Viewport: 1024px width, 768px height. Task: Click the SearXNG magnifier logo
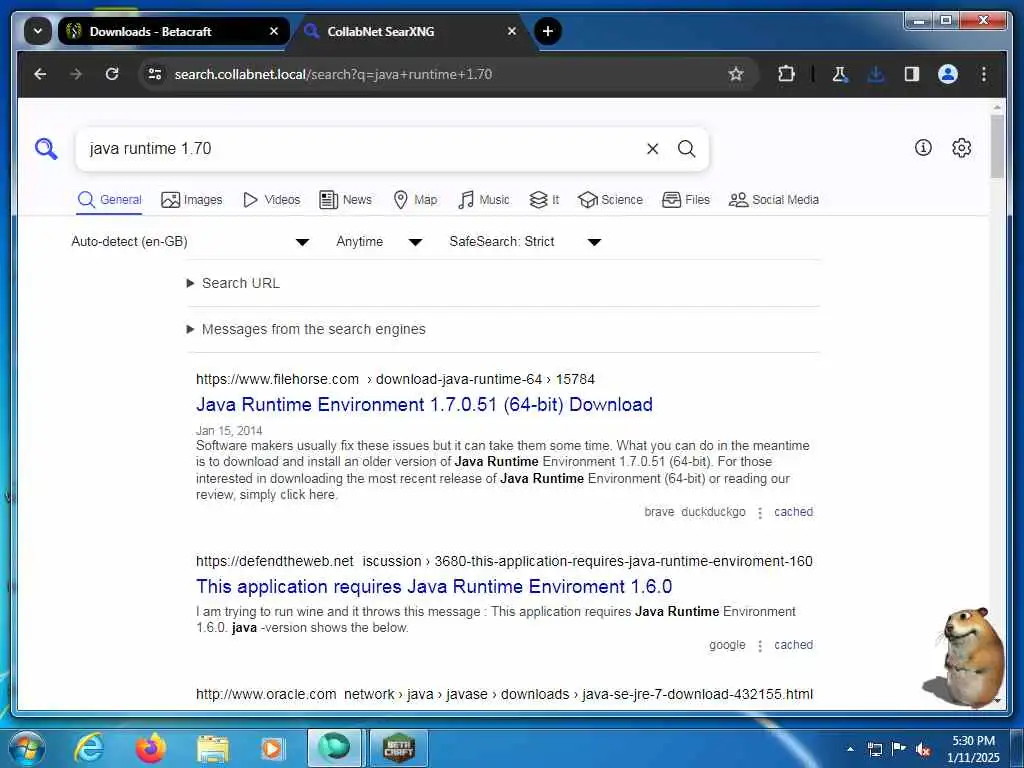(x=46, y=148)
